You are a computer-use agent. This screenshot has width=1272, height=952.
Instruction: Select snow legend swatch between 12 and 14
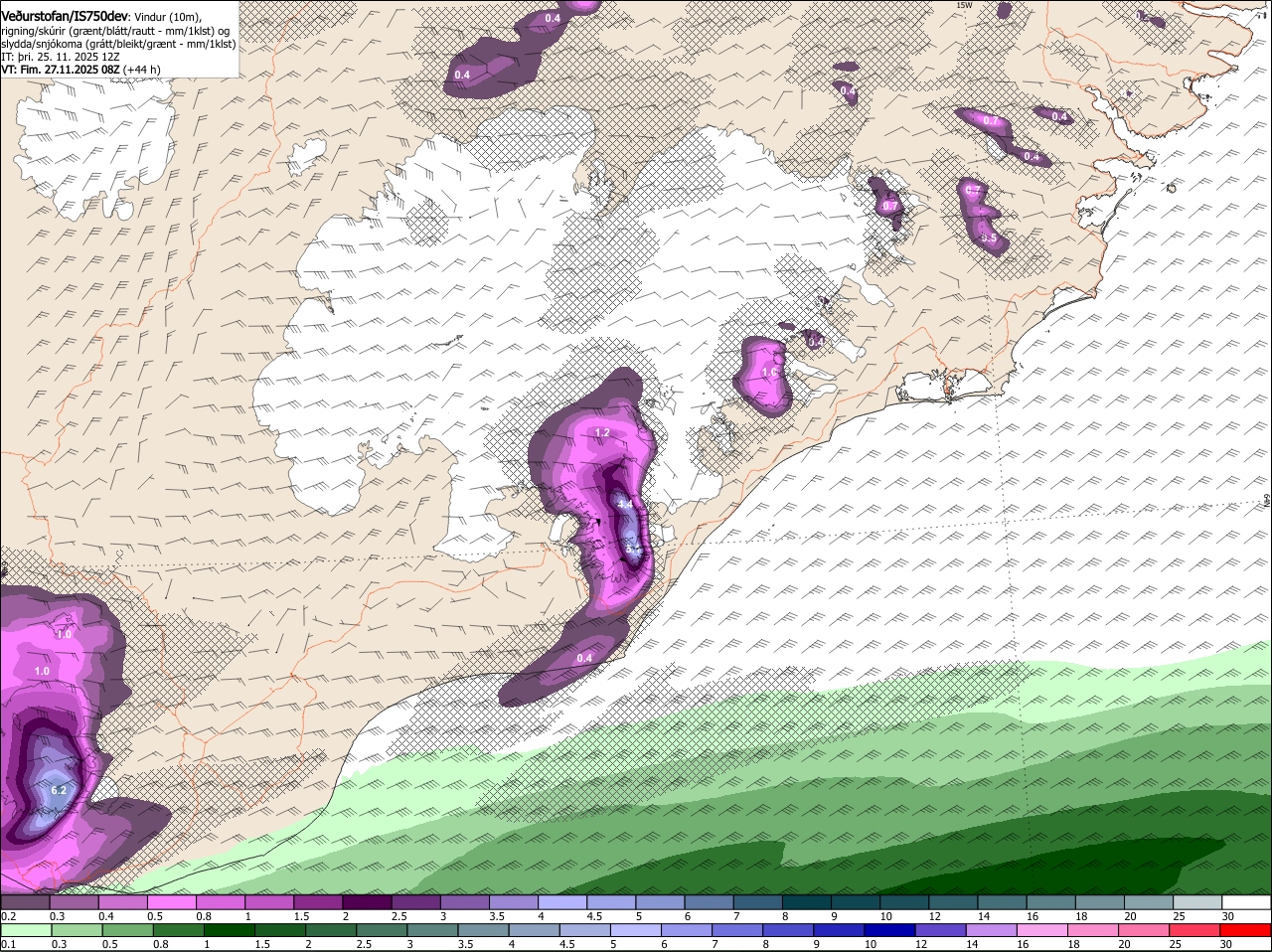(x=954, y=902)
